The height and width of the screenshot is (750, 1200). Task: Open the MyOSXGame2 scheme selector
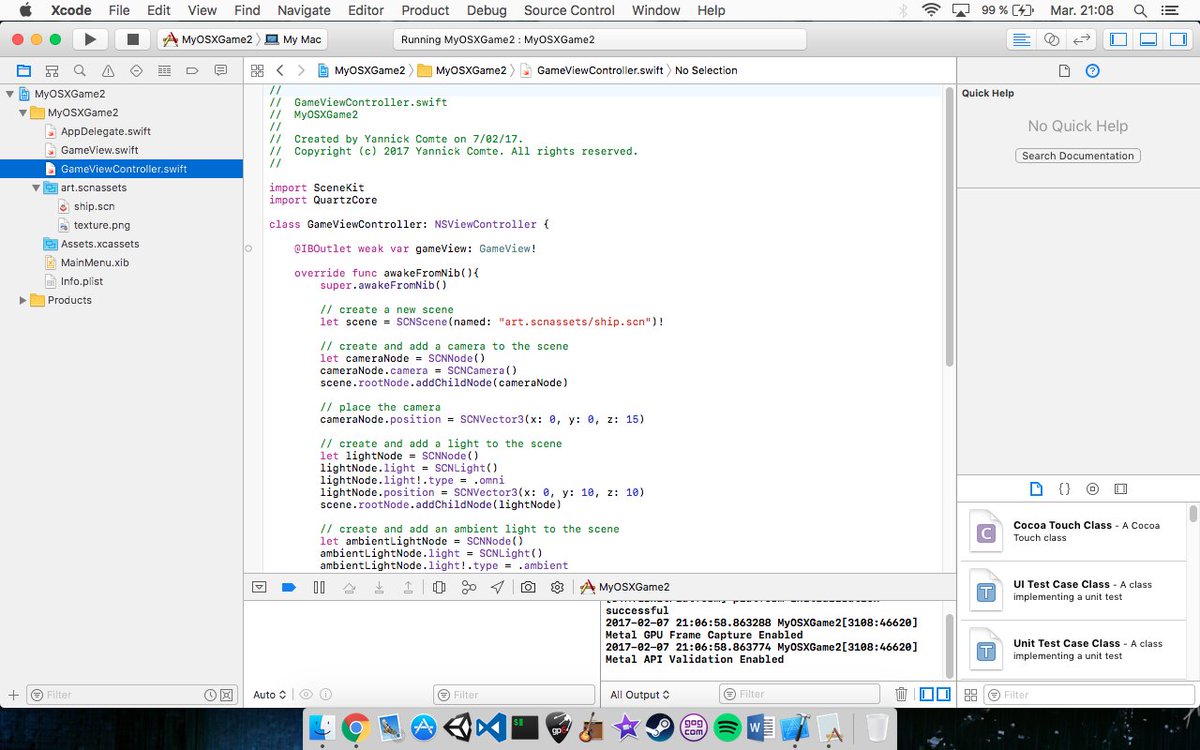tap(208, 39)
